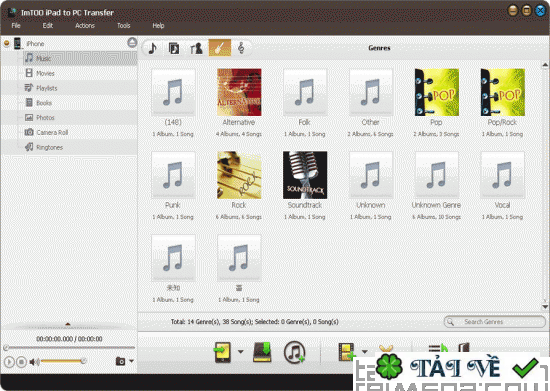Eject the iPhone device
The width and height of the screenshot is (550, 391).
132,43
